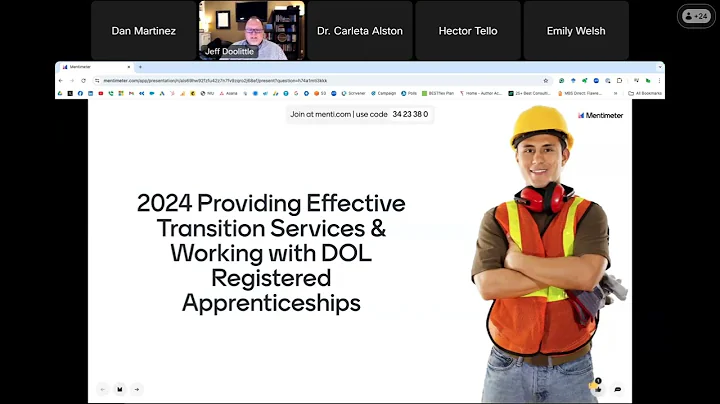The image size is (720, 404).
Task: Reload the Mentimeter page
Action: pyautogui.click(x=83, y=80)
